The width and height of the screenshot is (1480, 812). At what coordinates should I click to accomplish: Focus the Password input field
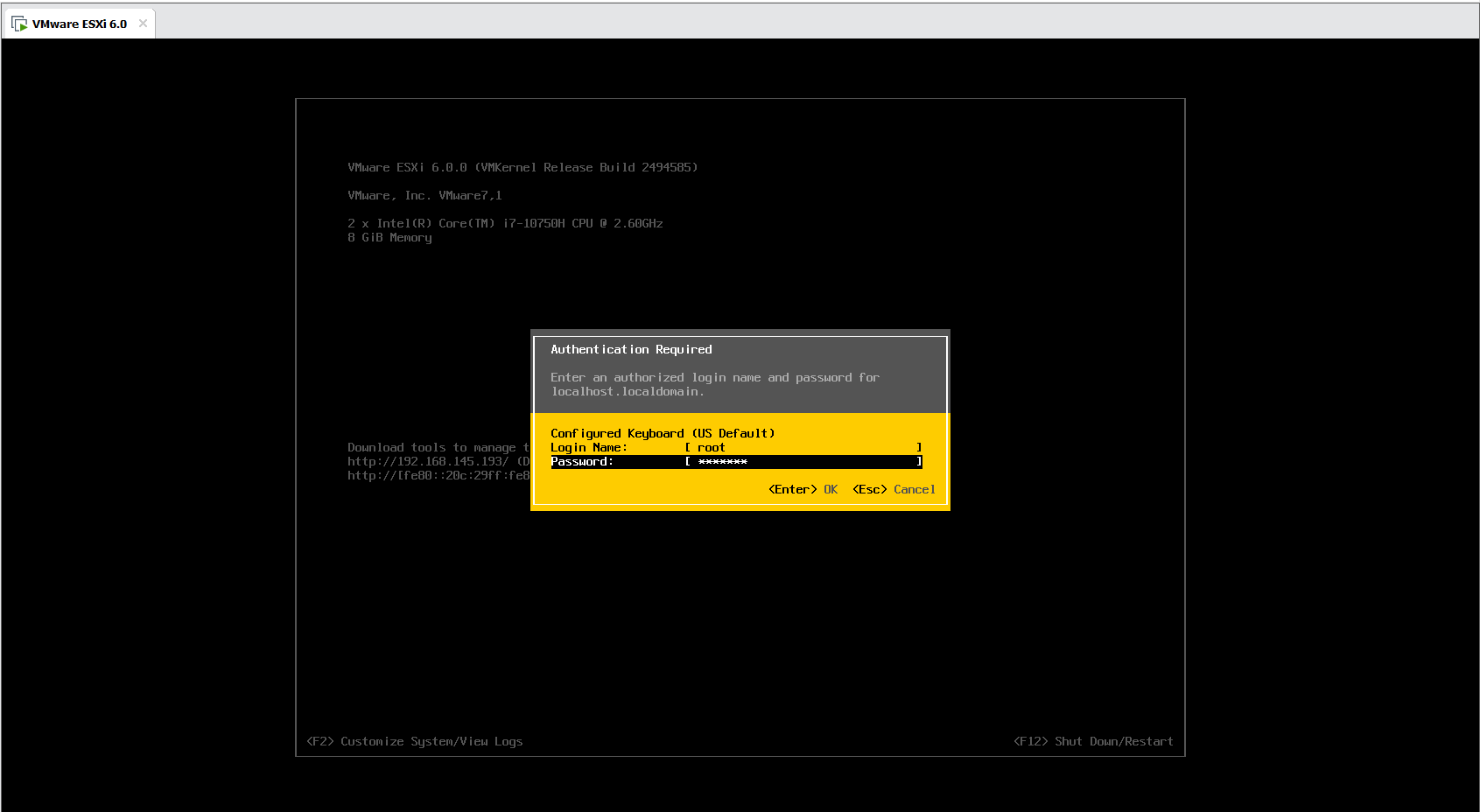coord(803,461)
